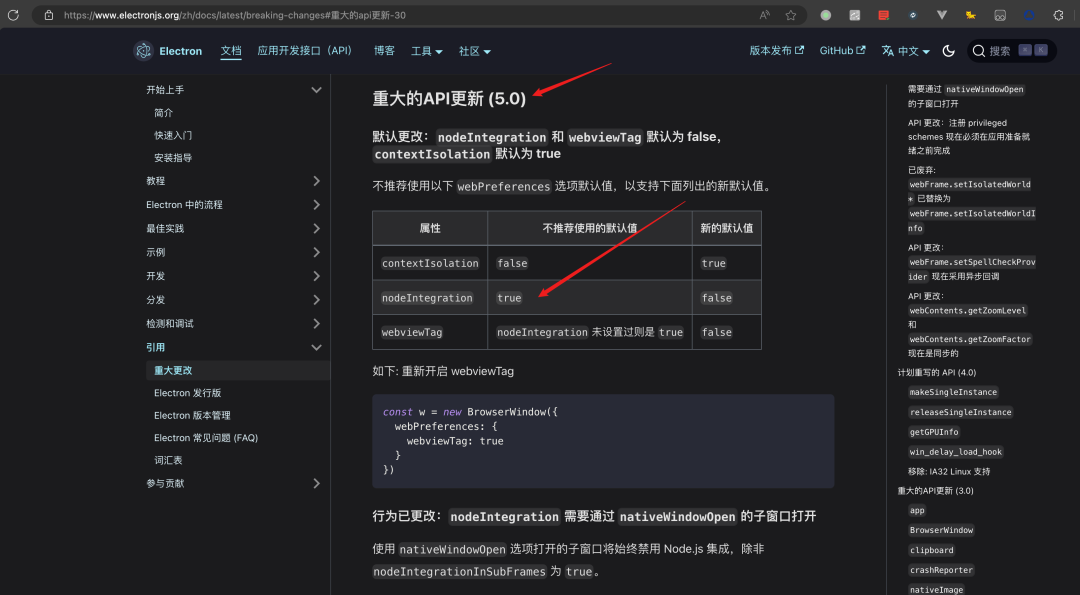The width and height of the screenshot is (1080, 595).
Task: Open the 社区 dropdown menu
Action: [x=475, y=51]
